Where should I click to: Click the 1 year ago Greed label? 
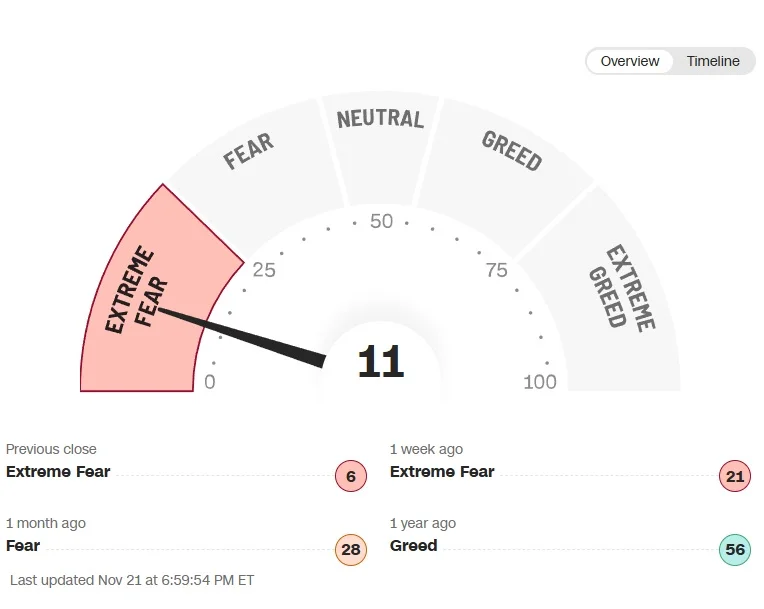(414, 546)
